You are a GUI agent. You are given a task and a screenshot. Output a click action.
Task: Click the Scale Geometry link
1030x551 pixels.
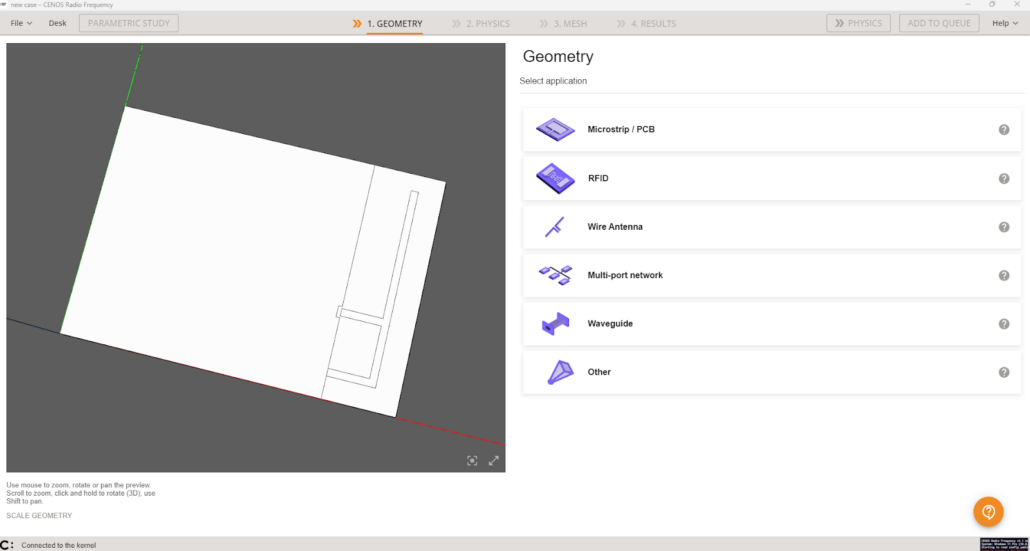(x=39, y=515)
